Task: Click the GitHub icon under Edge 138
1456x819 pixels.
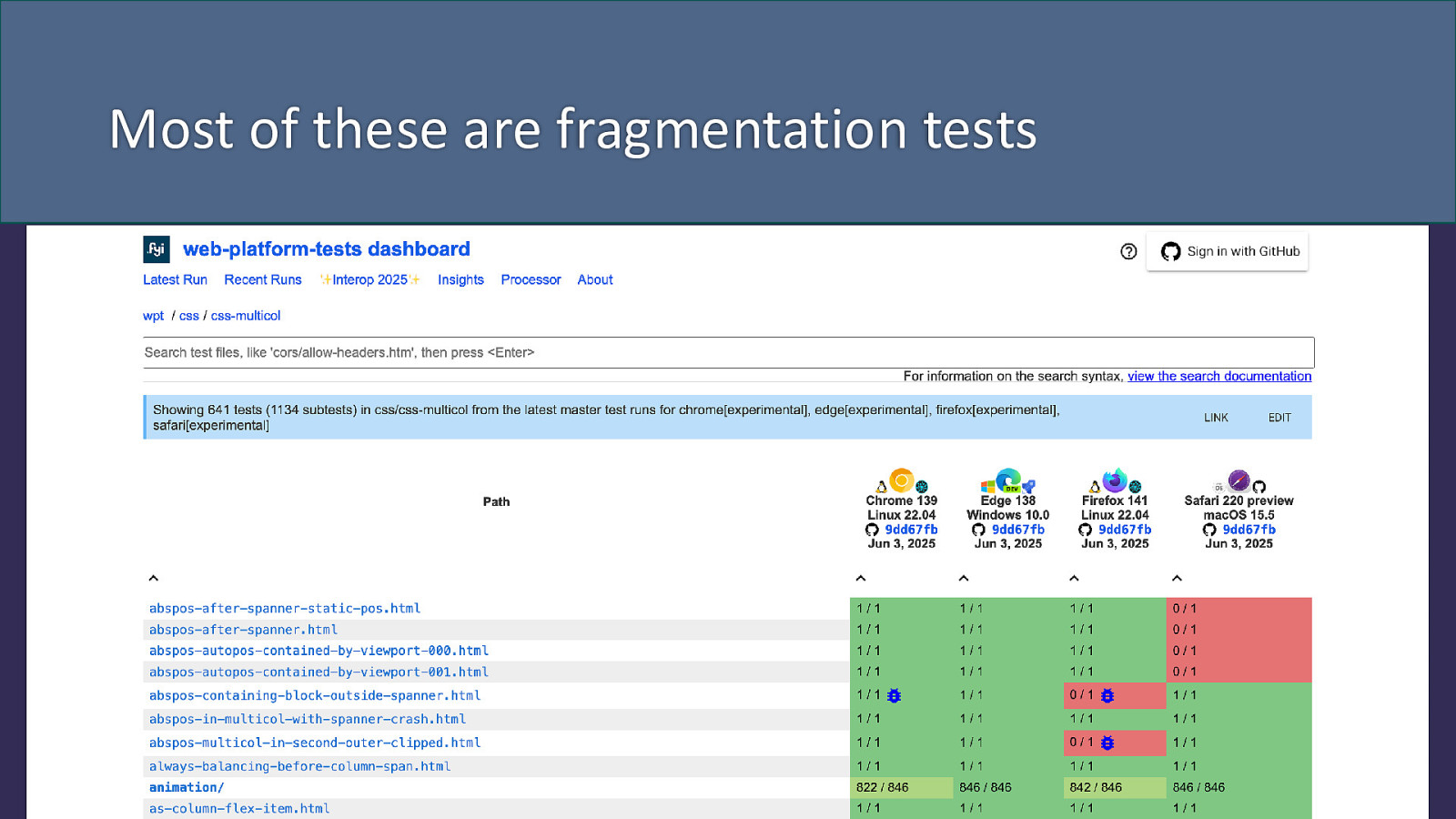Action: pos(978,530)
